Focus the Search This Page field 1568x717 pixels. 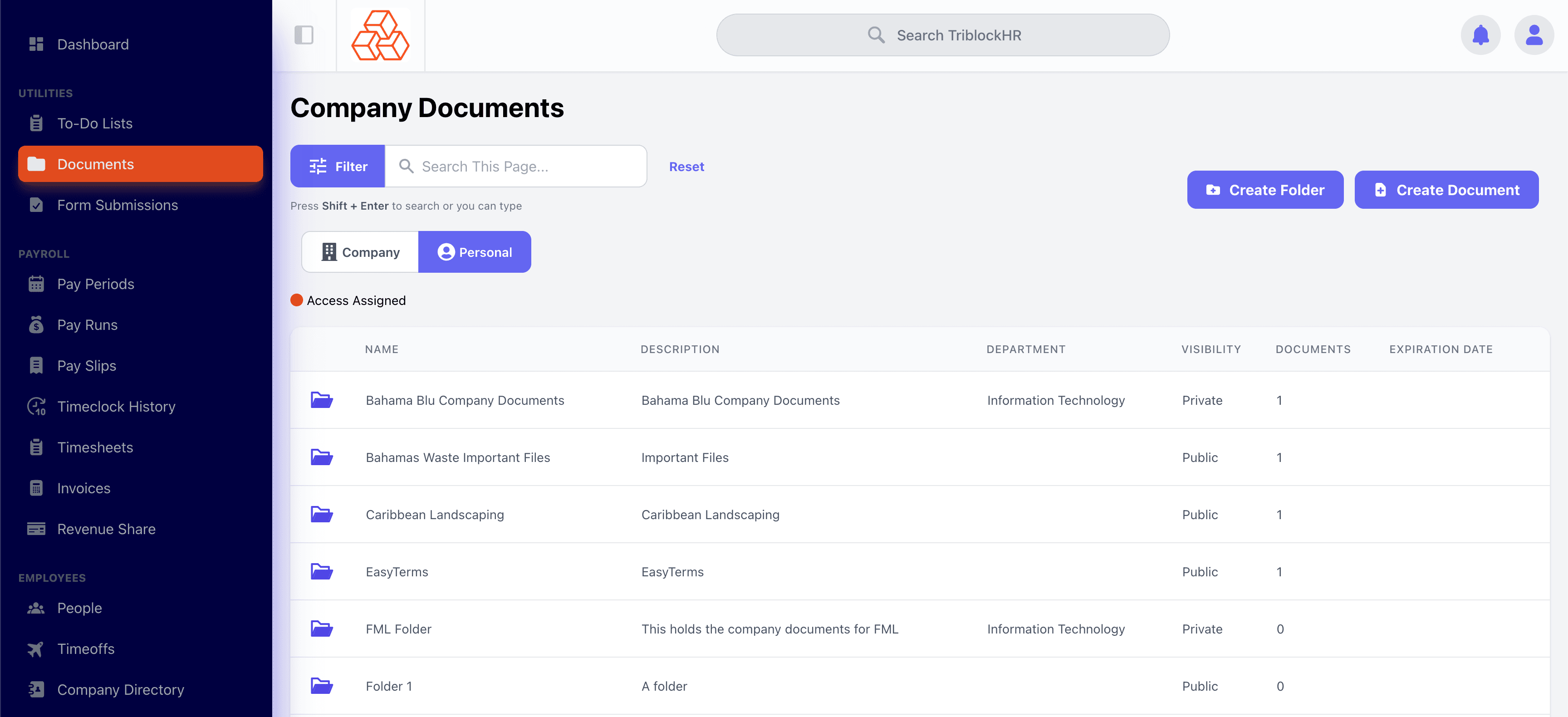pyautogui.click(x=524, y=166)
